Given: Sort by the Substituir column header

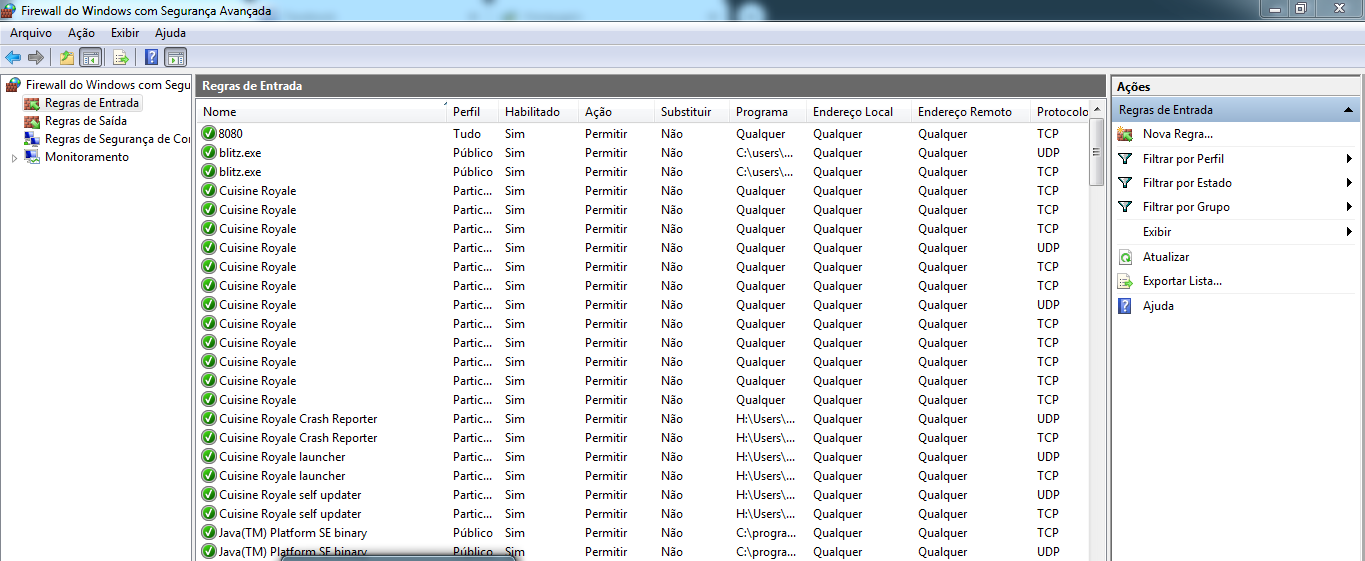Looking at the screenshot, I should (x=694, y=112).
